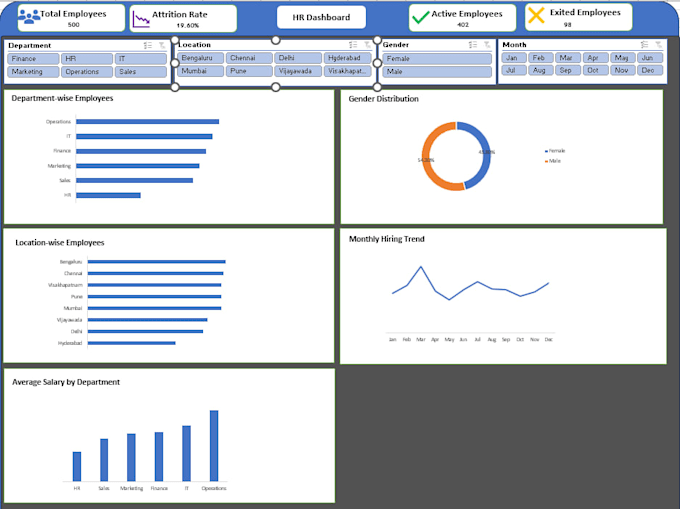Filter month to Sep
Image resolution: width=680 pixels, height=509 pixels.
(x=568, y=70)
